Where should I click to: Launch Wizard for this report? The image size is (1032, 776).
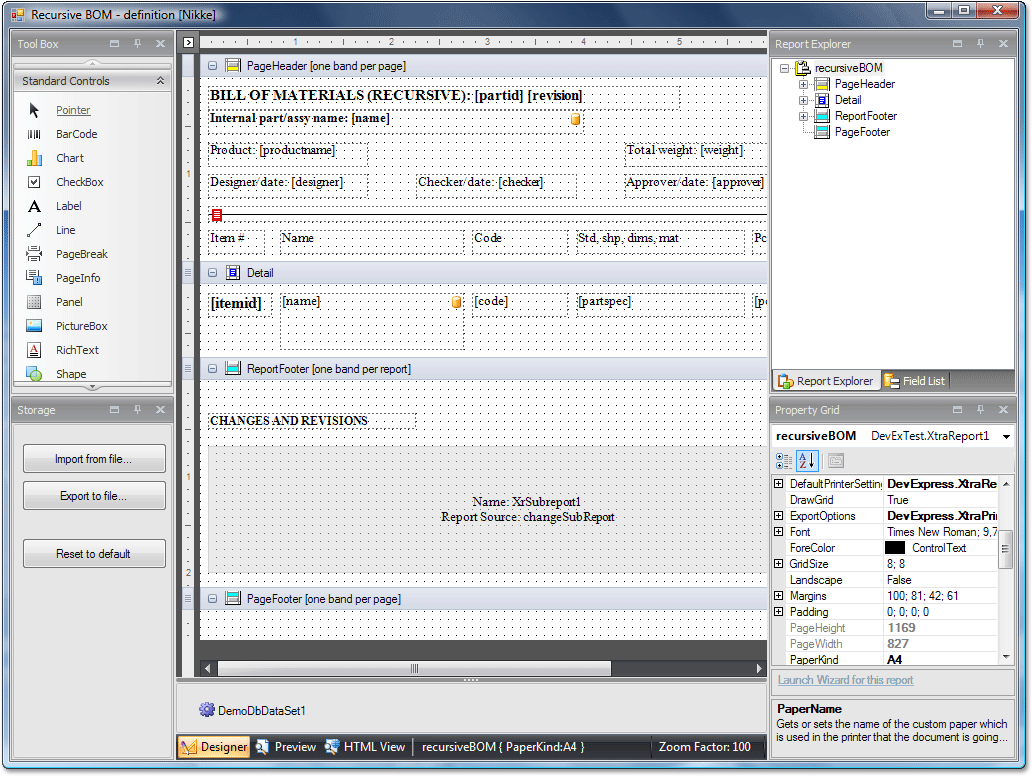pos(845,680)
